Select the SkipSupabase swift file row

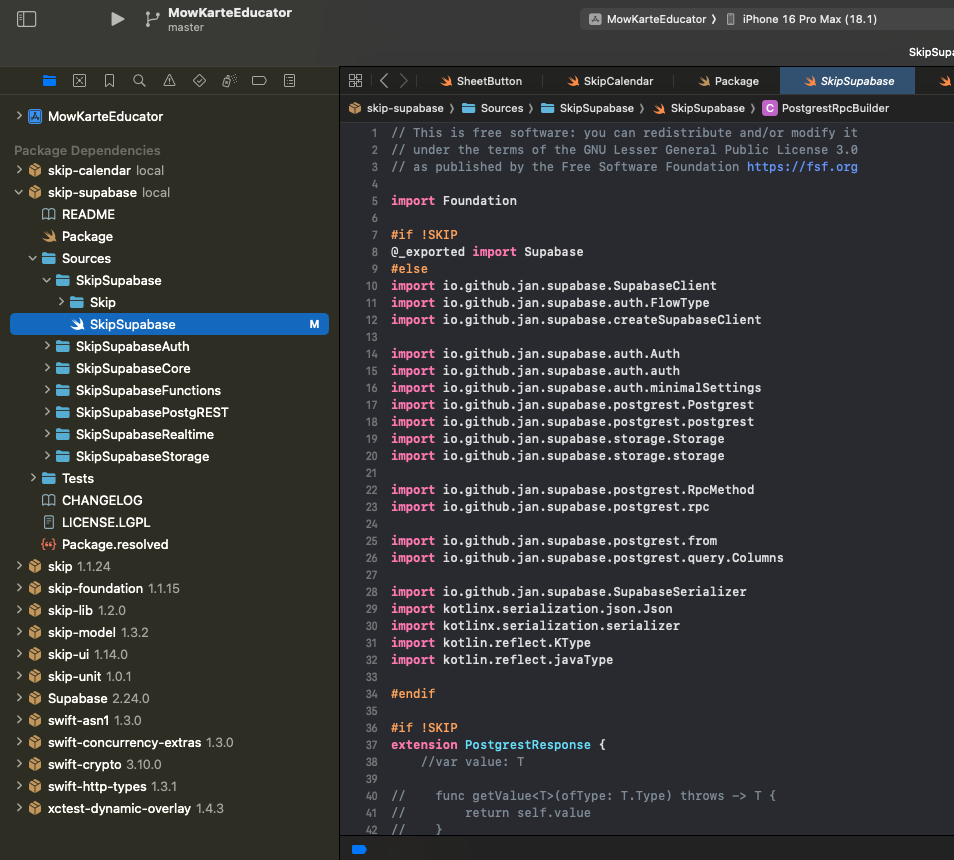coord(170,324)
